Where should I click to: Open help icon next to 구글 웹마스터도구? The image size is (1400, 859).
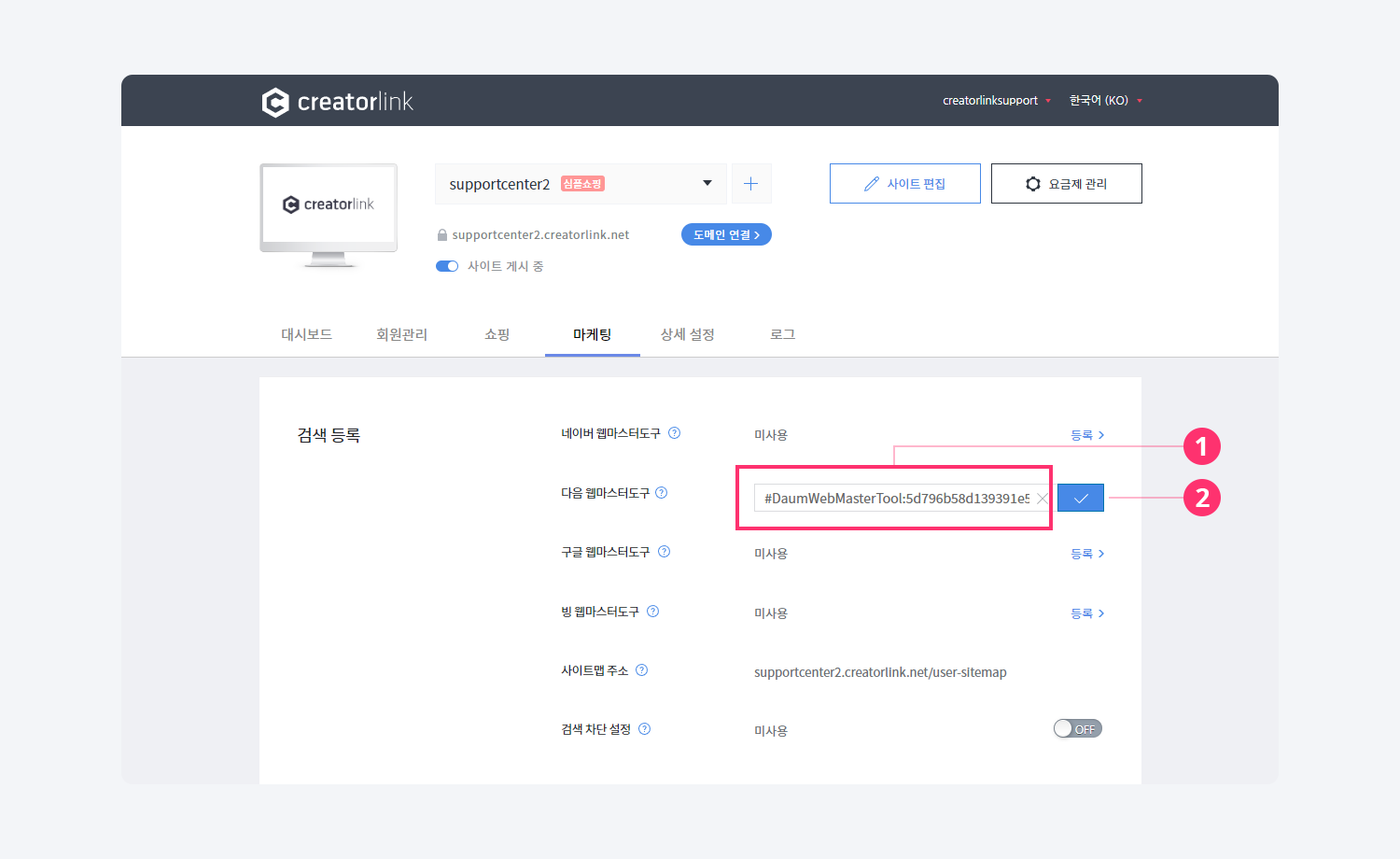tap(665, 552)
